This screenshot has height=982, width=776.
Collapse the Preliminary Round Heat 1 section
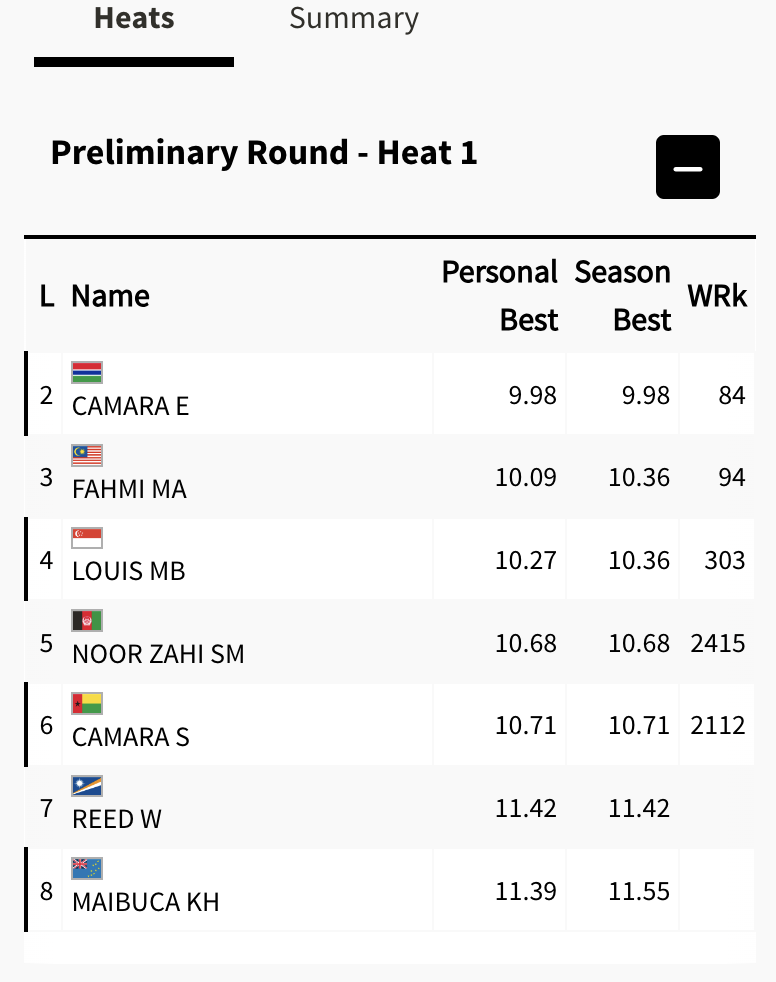tap(687, 167)
